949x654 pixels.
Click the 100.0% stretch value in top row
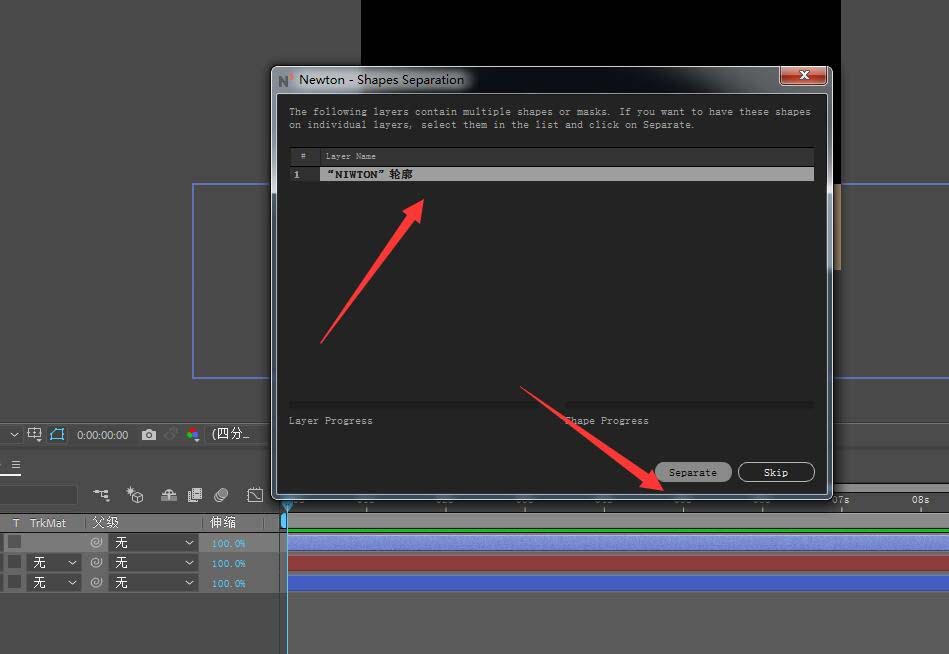tap(228, 543)
